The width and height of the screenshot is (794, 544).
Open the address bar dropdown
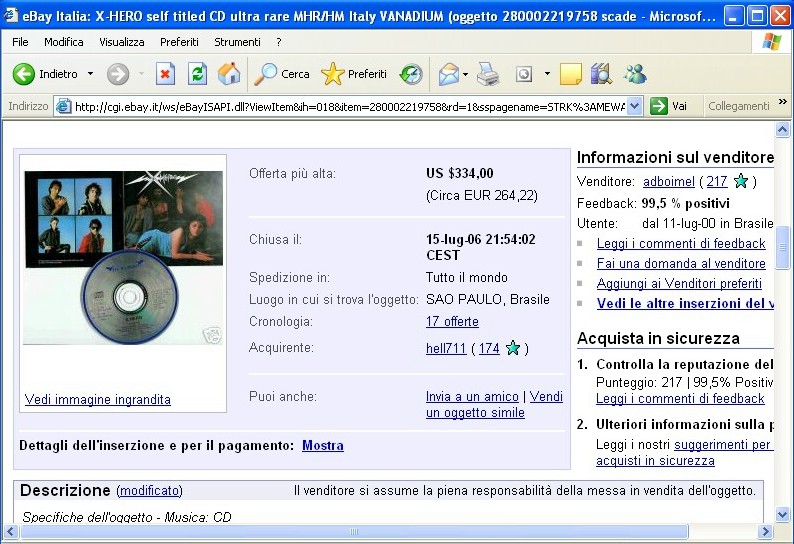point(635,106)
